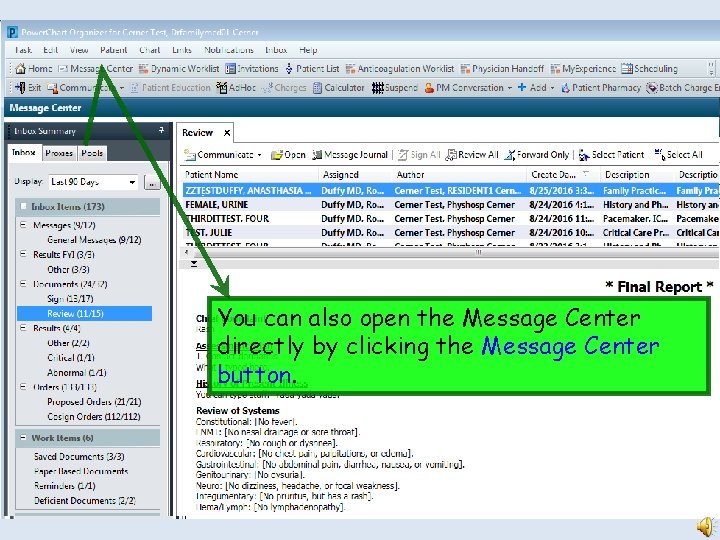Select the ZZTESTDUFFY, ANASTASIA row
Viewport: 720px width, 540px height.
[450, 191]
